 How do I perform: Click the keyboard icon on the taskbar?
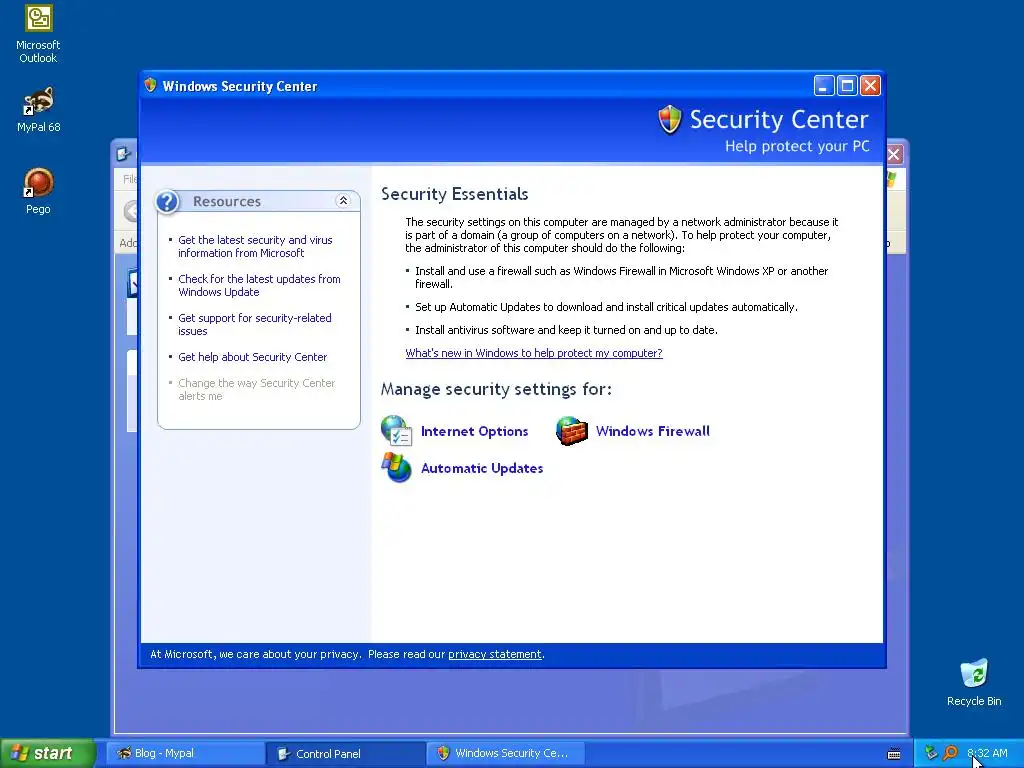pos(894,754)
